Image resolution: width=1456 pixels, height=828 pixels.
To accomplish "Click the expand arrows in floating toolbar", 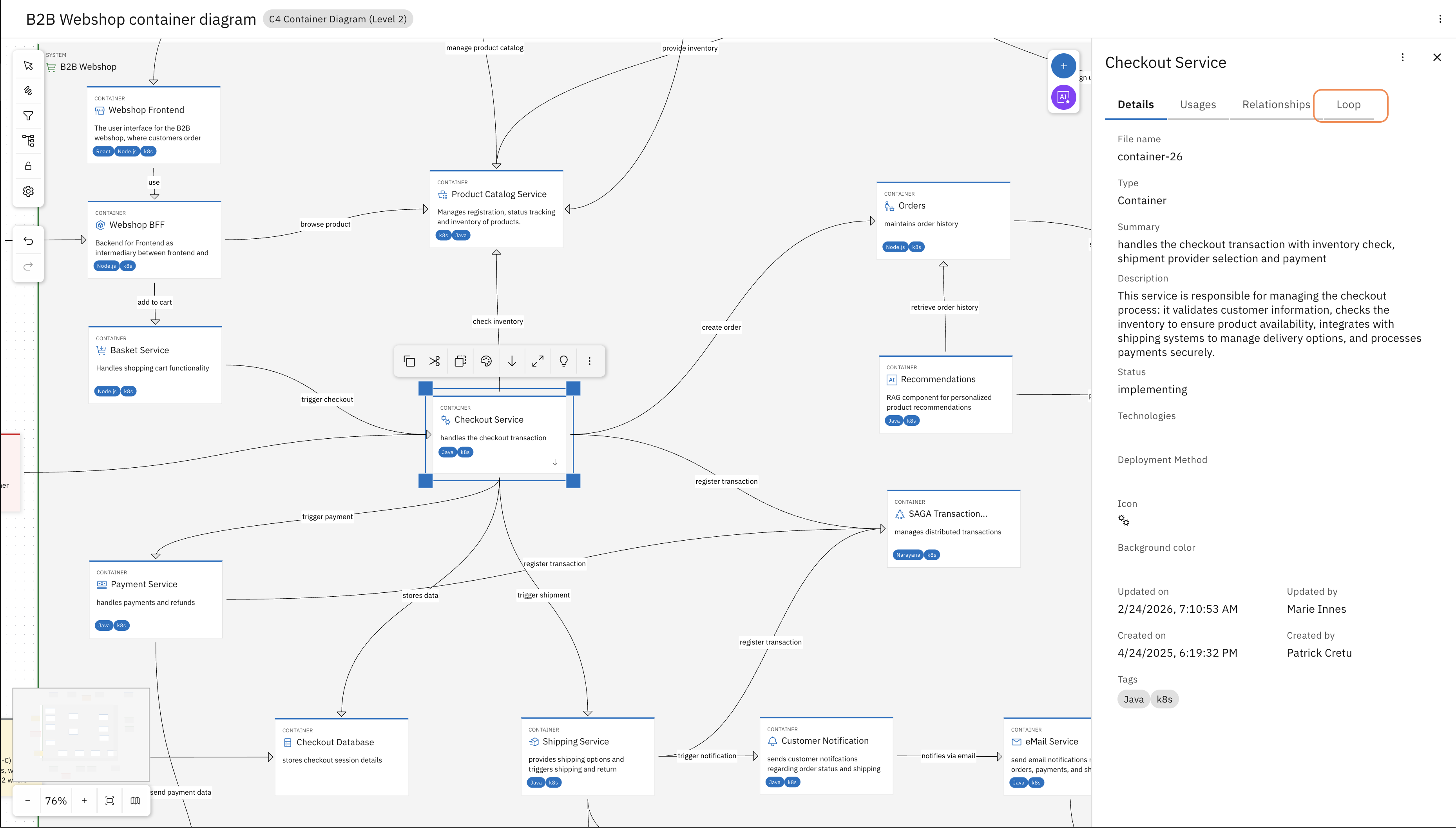I will [538, 361].
